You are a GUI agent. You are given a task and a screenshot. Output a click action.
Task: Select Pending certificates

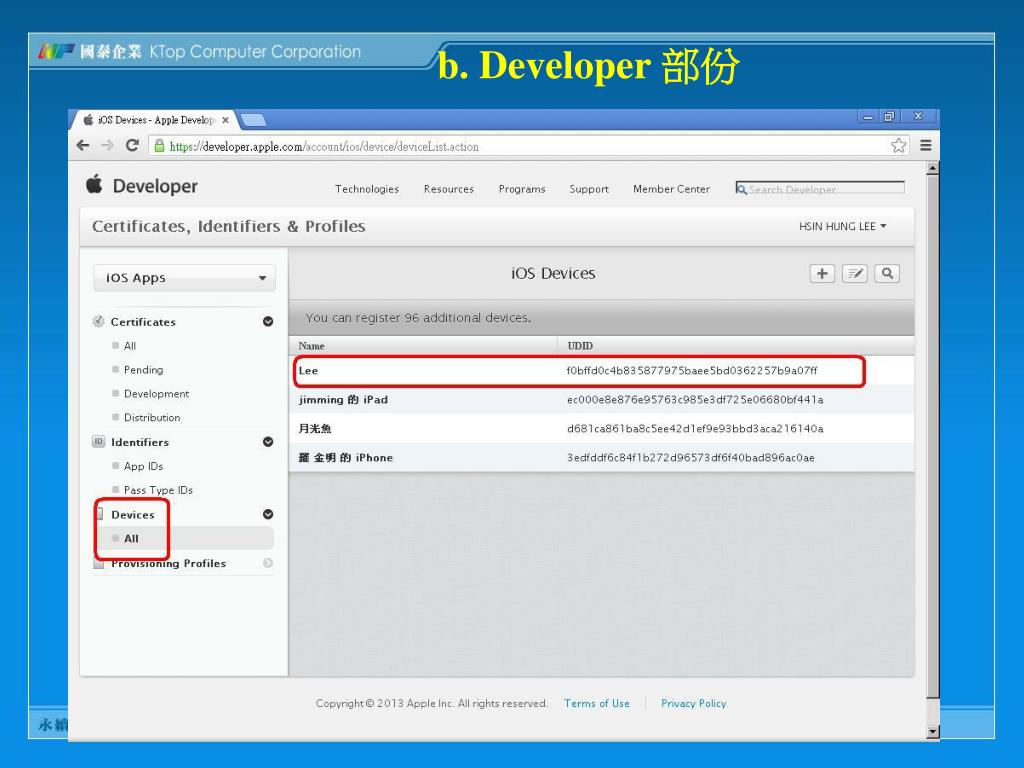[x=144, y=370]
